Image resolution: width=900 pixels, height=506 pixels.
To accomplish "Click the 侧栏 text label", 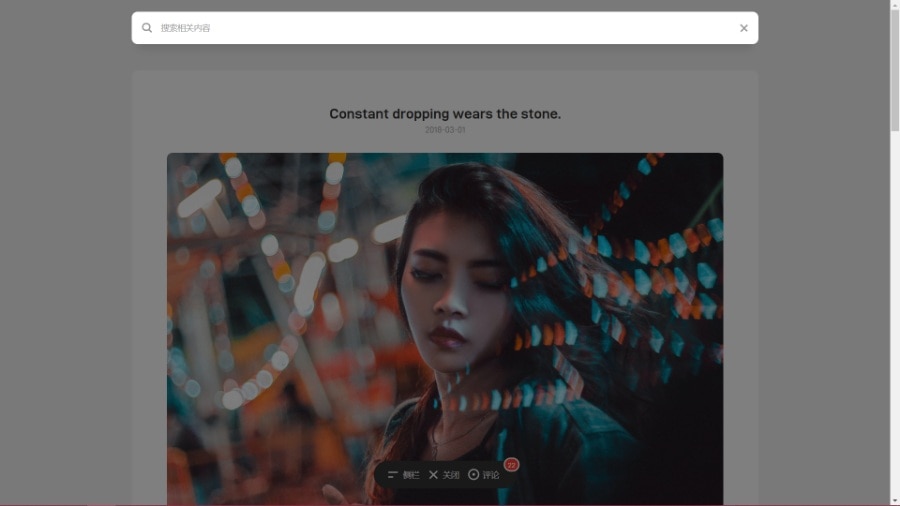I will click(x=411, y=475).
